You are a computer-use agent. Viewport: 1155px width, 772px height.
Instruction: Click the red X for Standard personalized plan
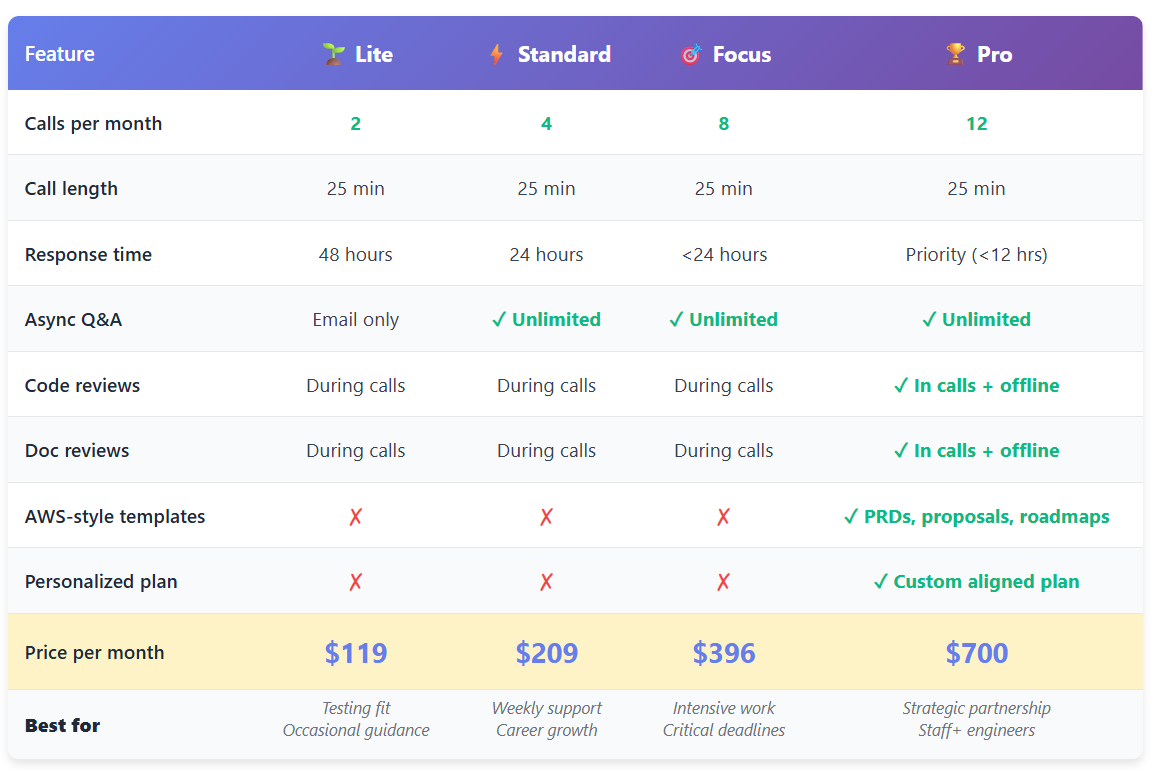pos(546,582)
